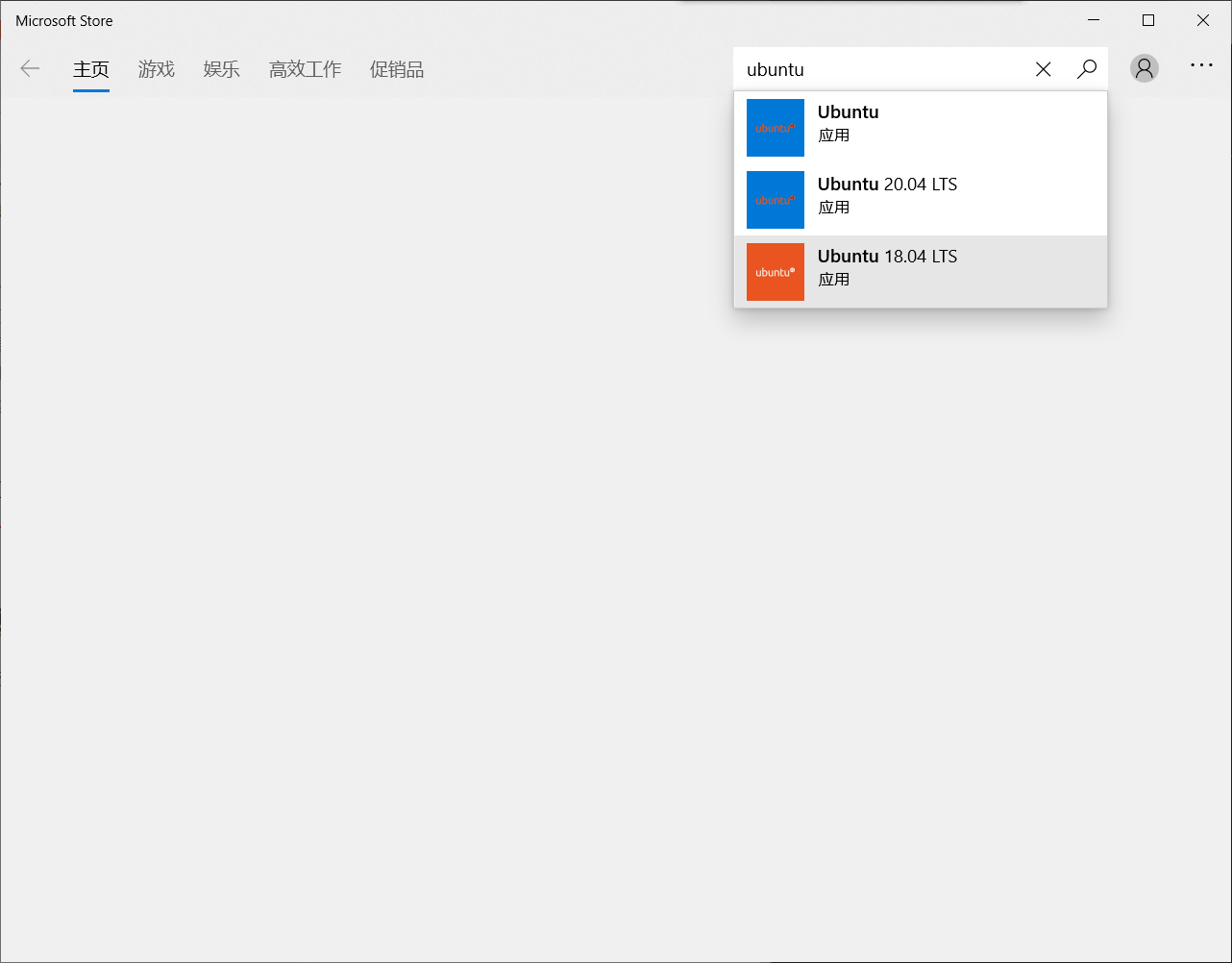The width and height of the screenshot is (1232, 963).
Task: Open the user account profile icon
Action: point(1144,68)
